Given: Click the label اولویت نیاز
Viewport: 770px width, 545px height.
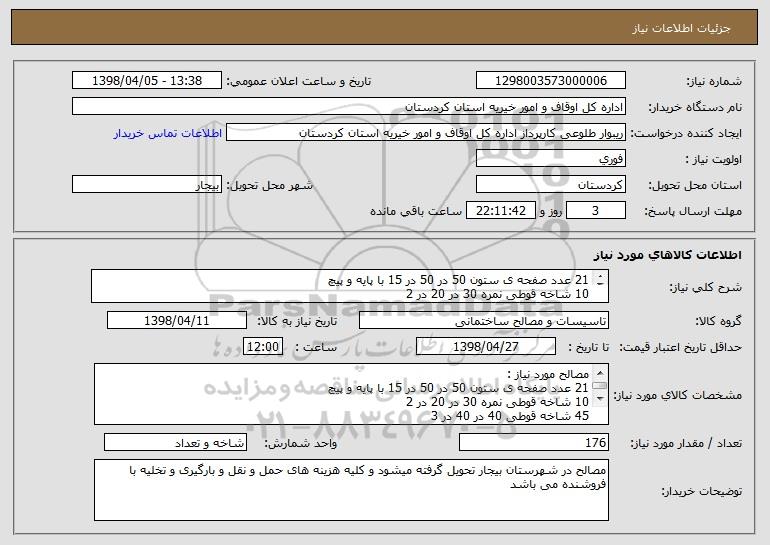Looking at the screenshot, I should click(713, 160).
